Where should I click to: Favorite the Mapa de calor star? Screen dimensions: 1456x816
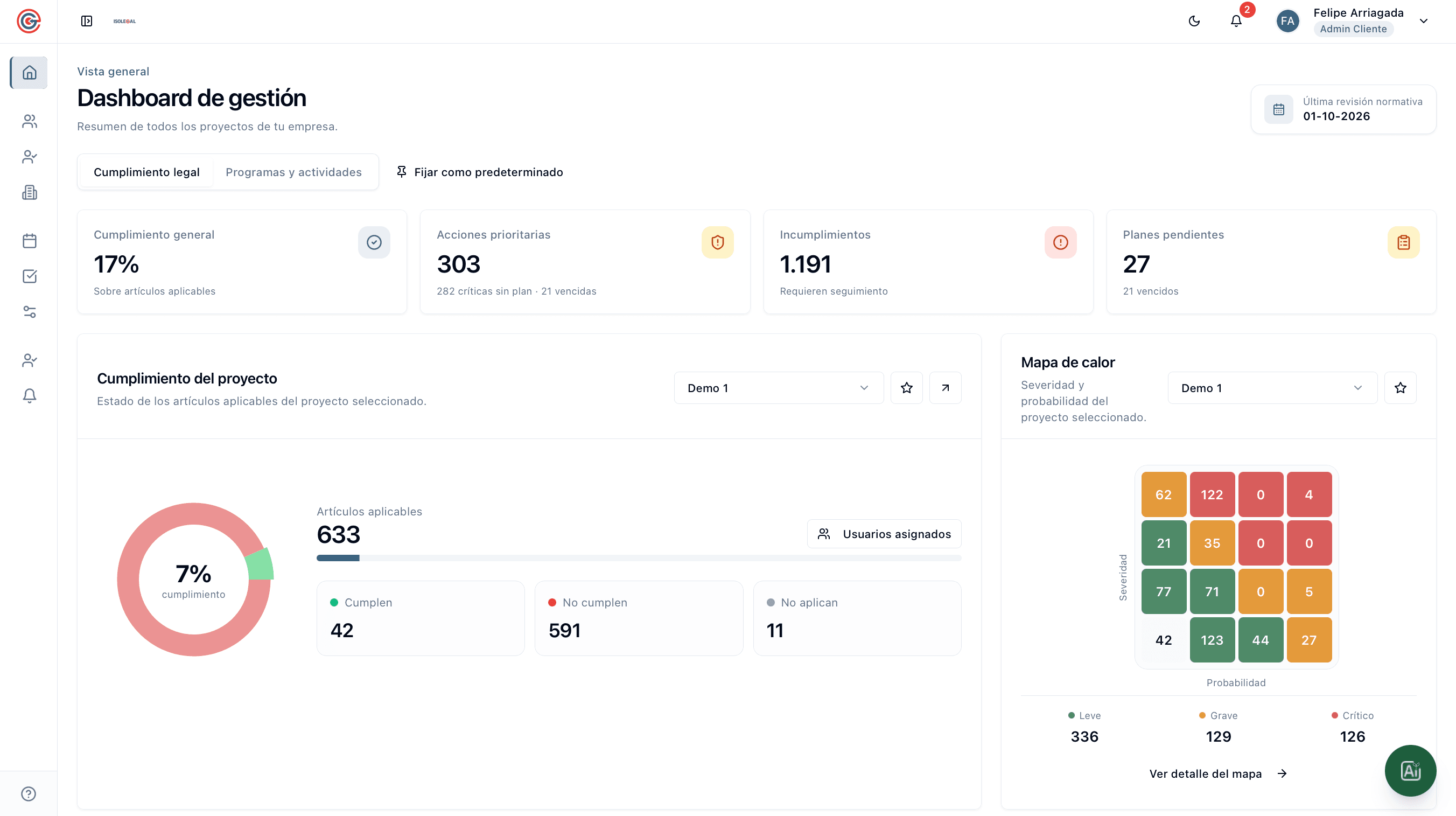pyautogui.click(x=1400, y=388)
